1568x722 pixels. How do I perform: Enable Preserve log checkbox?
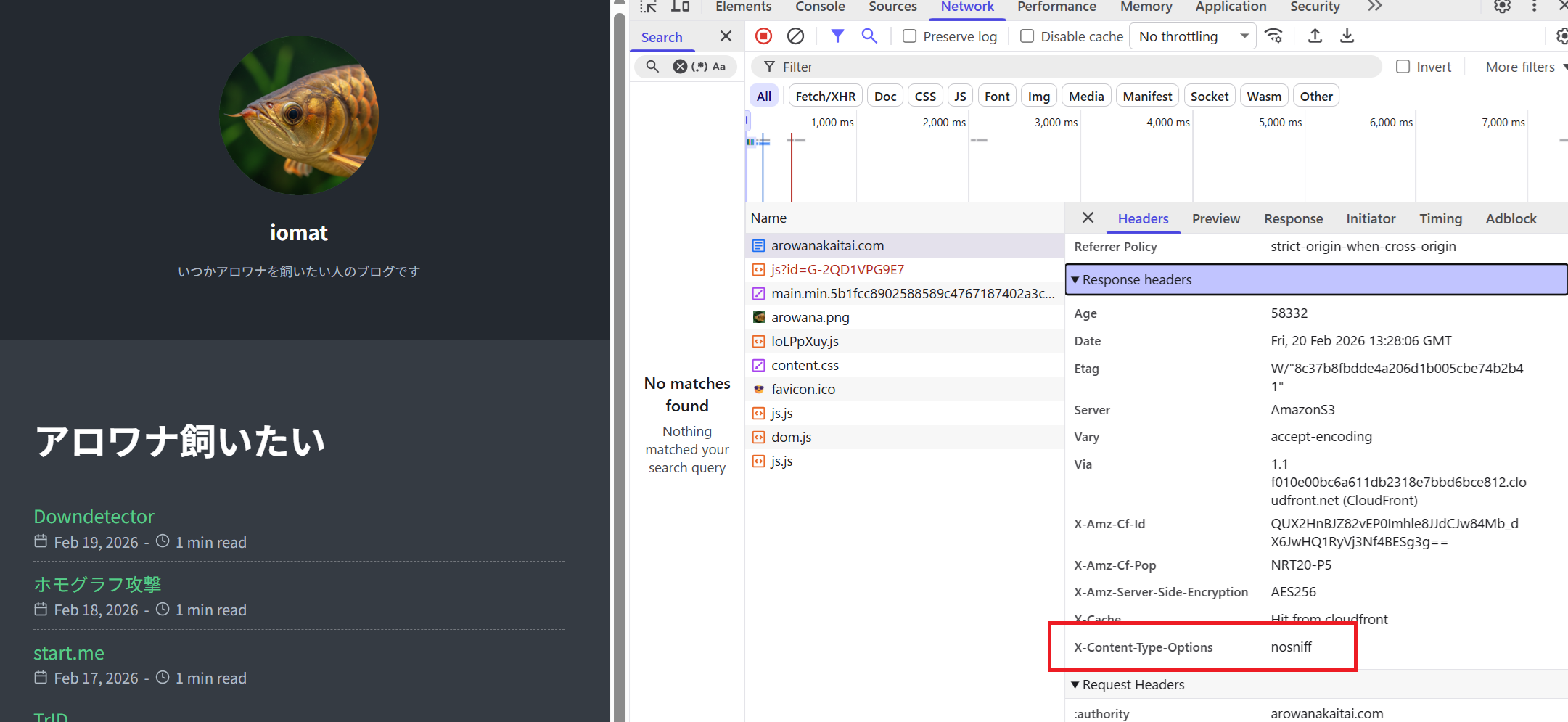pos(909,36)
